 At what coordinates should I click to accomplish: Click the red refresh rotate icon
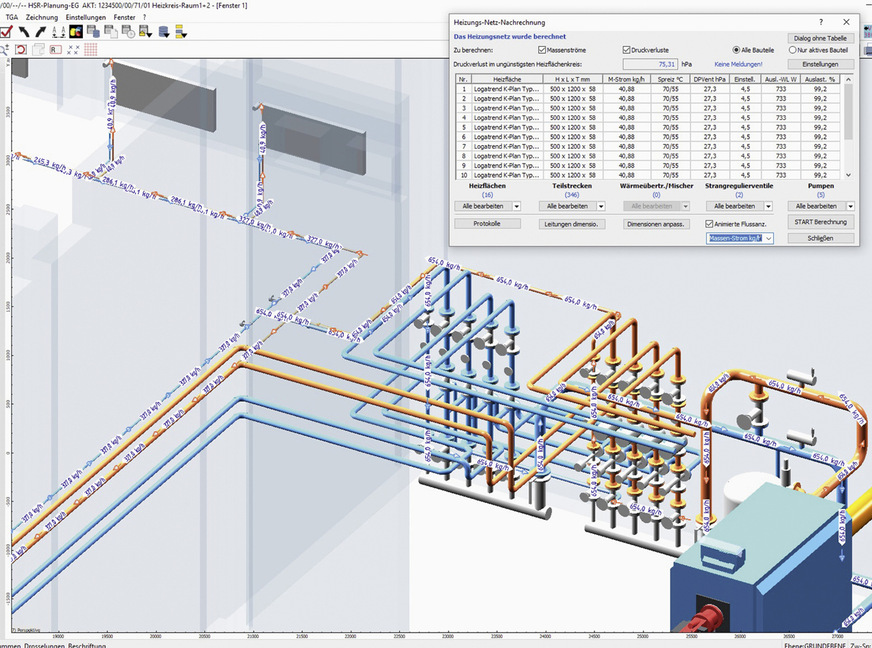click(22, 48)
